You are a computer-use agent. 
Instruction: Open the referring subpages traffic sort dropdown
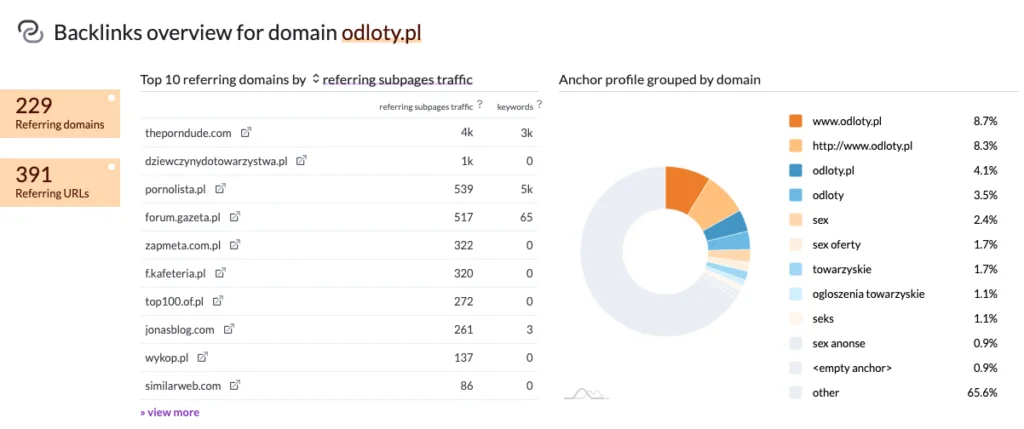[392, 79]
